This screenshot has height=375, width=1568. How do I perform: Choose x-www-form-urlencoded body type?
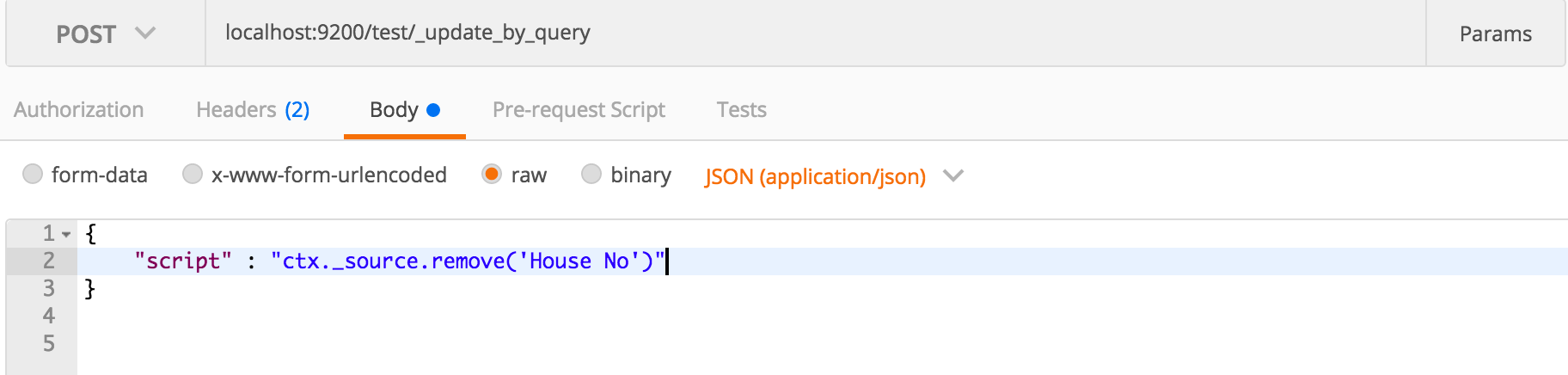coord(193,174)
